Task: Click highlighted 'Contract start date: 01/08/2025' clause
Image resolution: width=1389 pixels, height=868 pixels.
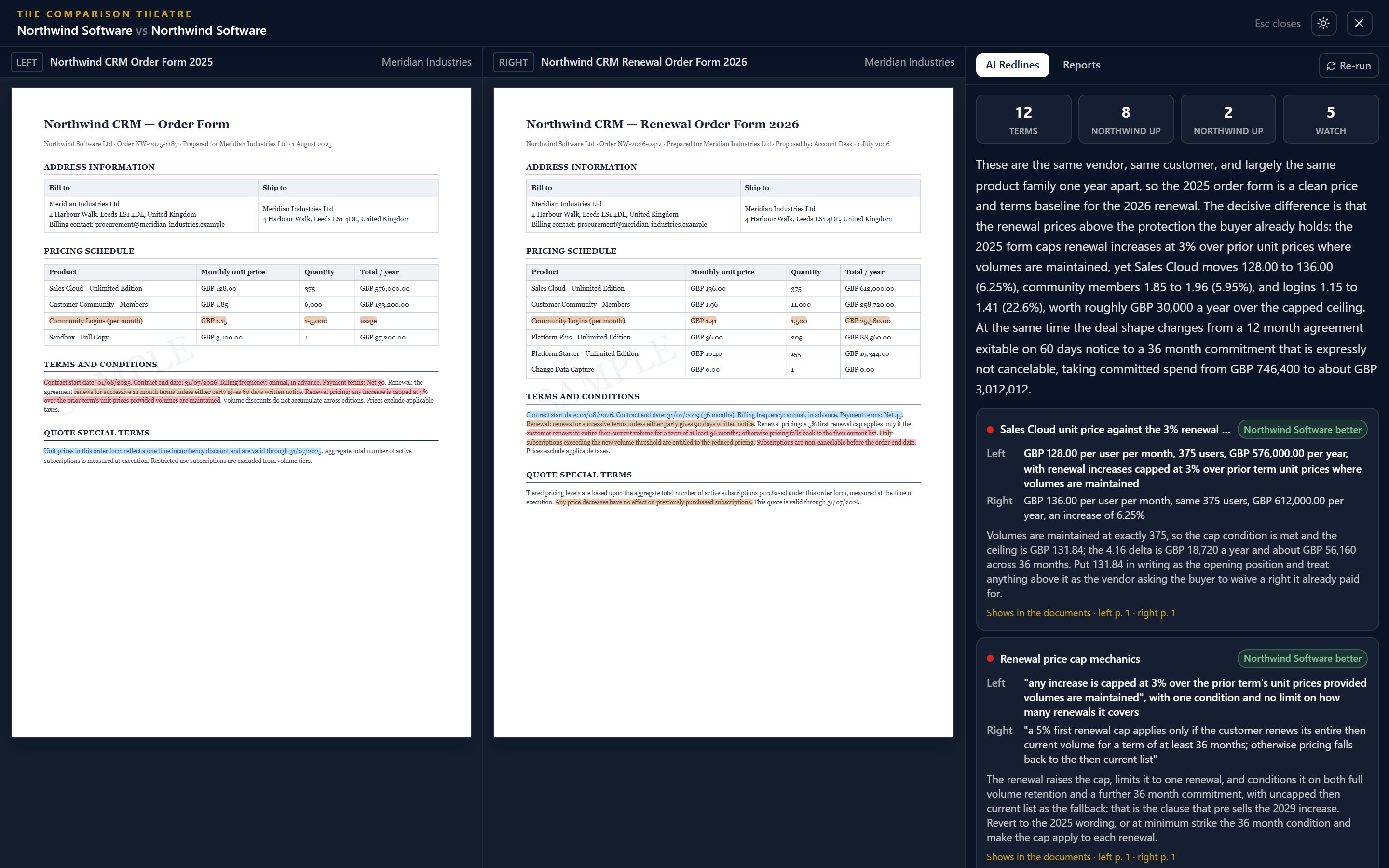Action: 214,383
